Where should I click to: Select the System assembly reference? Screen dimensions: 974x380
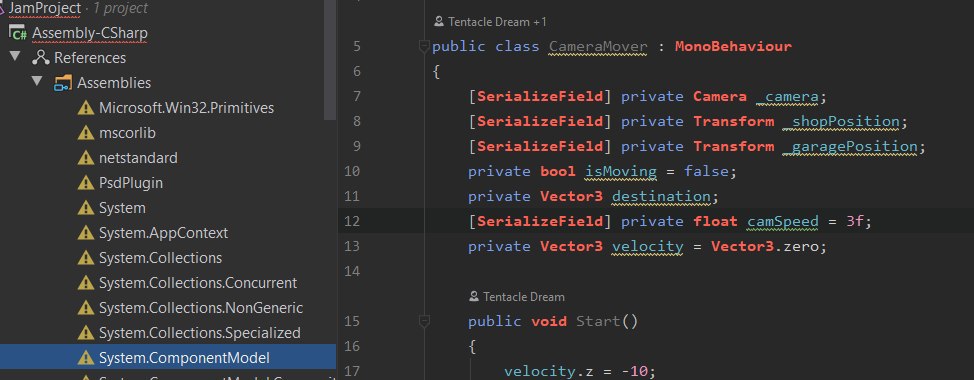tap(122, 208)
